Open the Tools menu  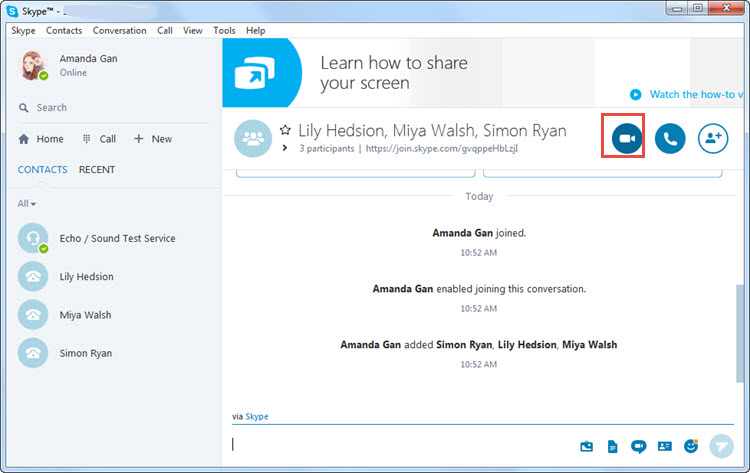point(224,30)
